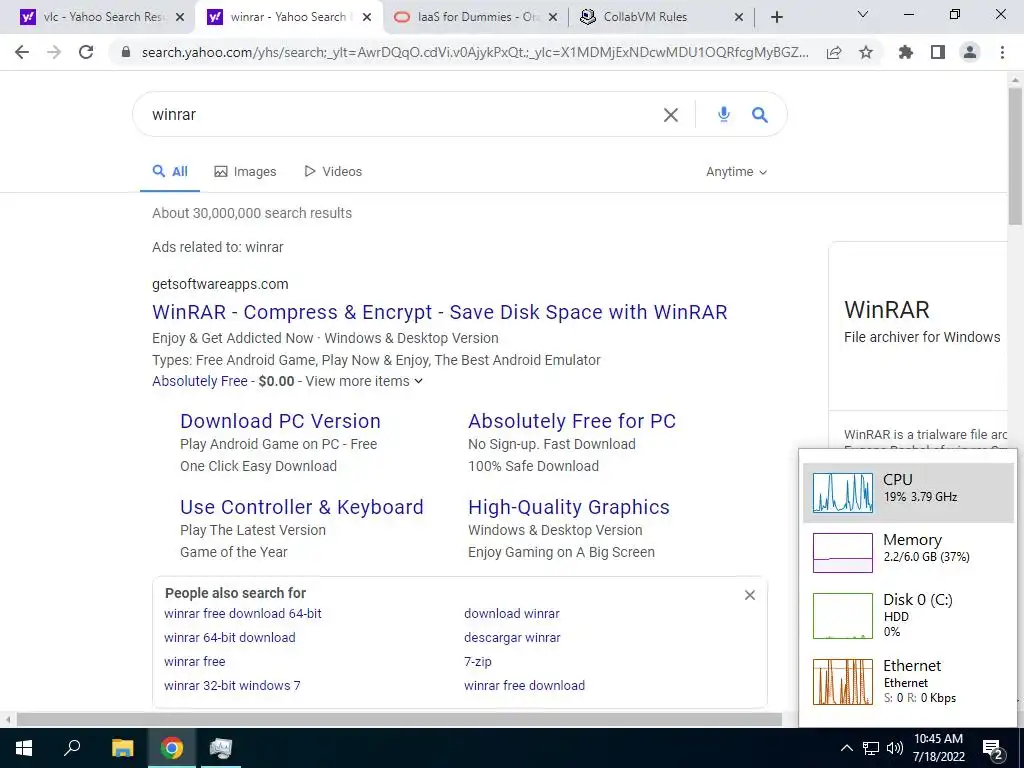Click the descargar winrar suggestion

coord(512,638)
